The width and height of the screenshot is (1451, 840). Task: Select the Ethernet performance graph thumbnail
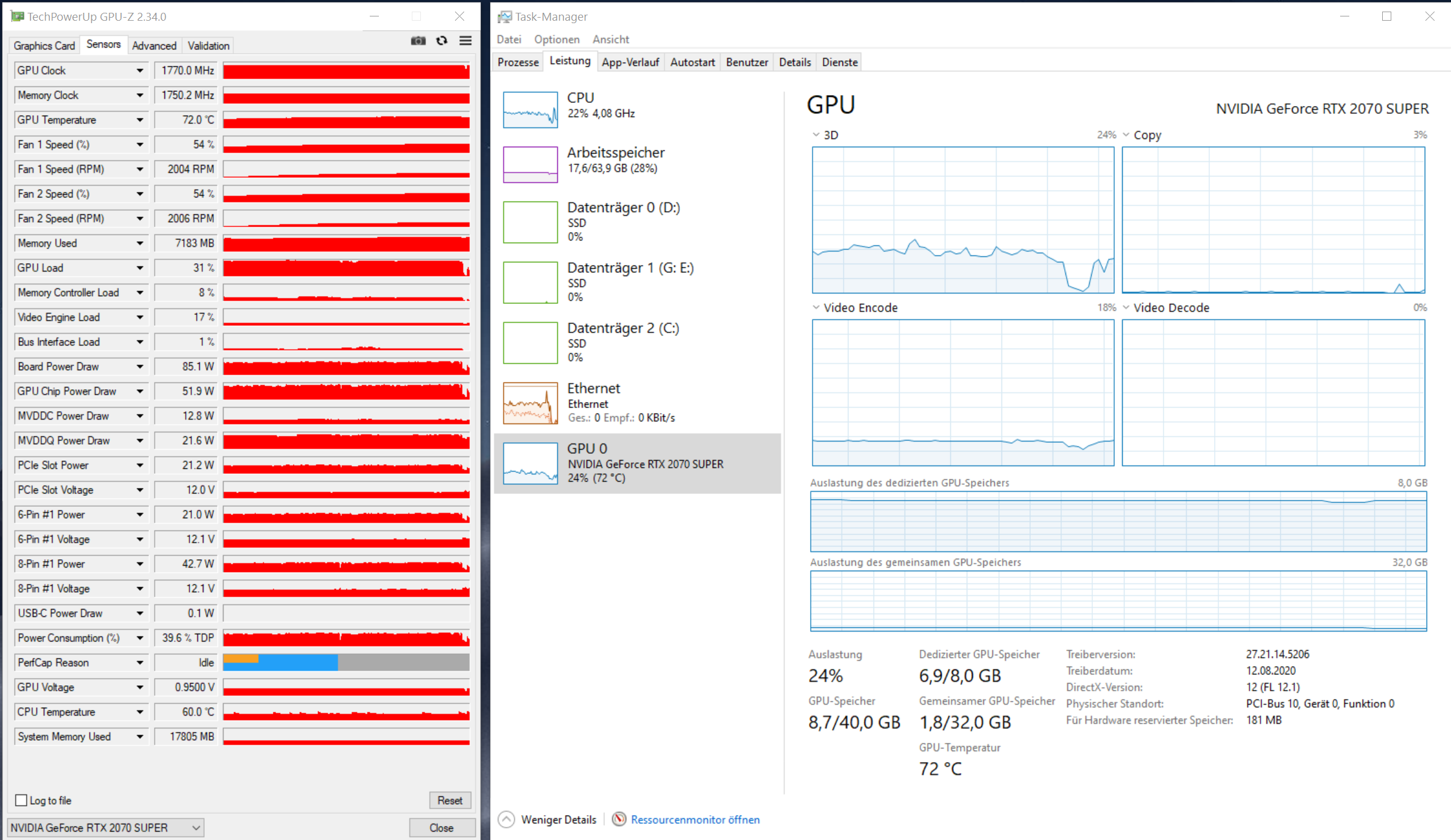[x=530, y=403]
